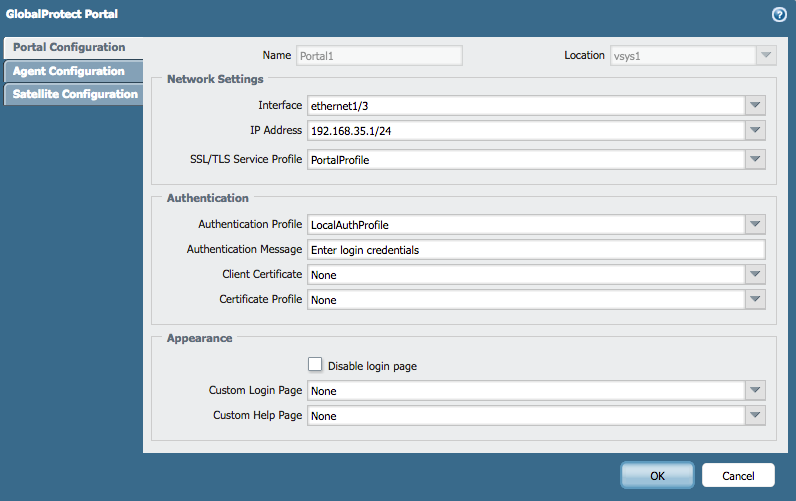
Task: Expand the SSL/TLS Service Profile dropdown
Action: 755,159
